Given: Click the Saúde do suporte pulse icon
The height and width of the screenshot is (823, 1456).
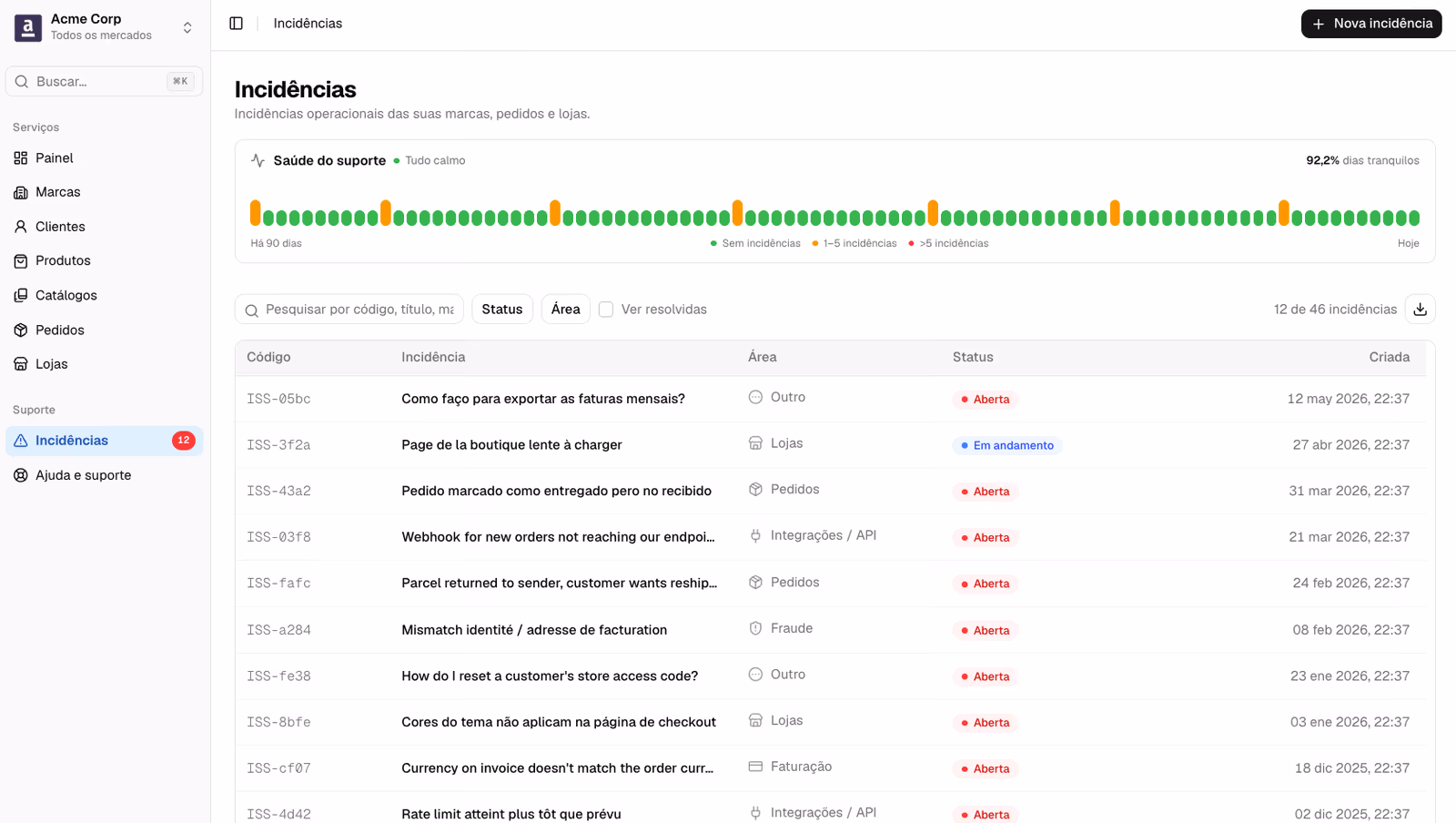Looking at the screenshot, I should [258, 160].
